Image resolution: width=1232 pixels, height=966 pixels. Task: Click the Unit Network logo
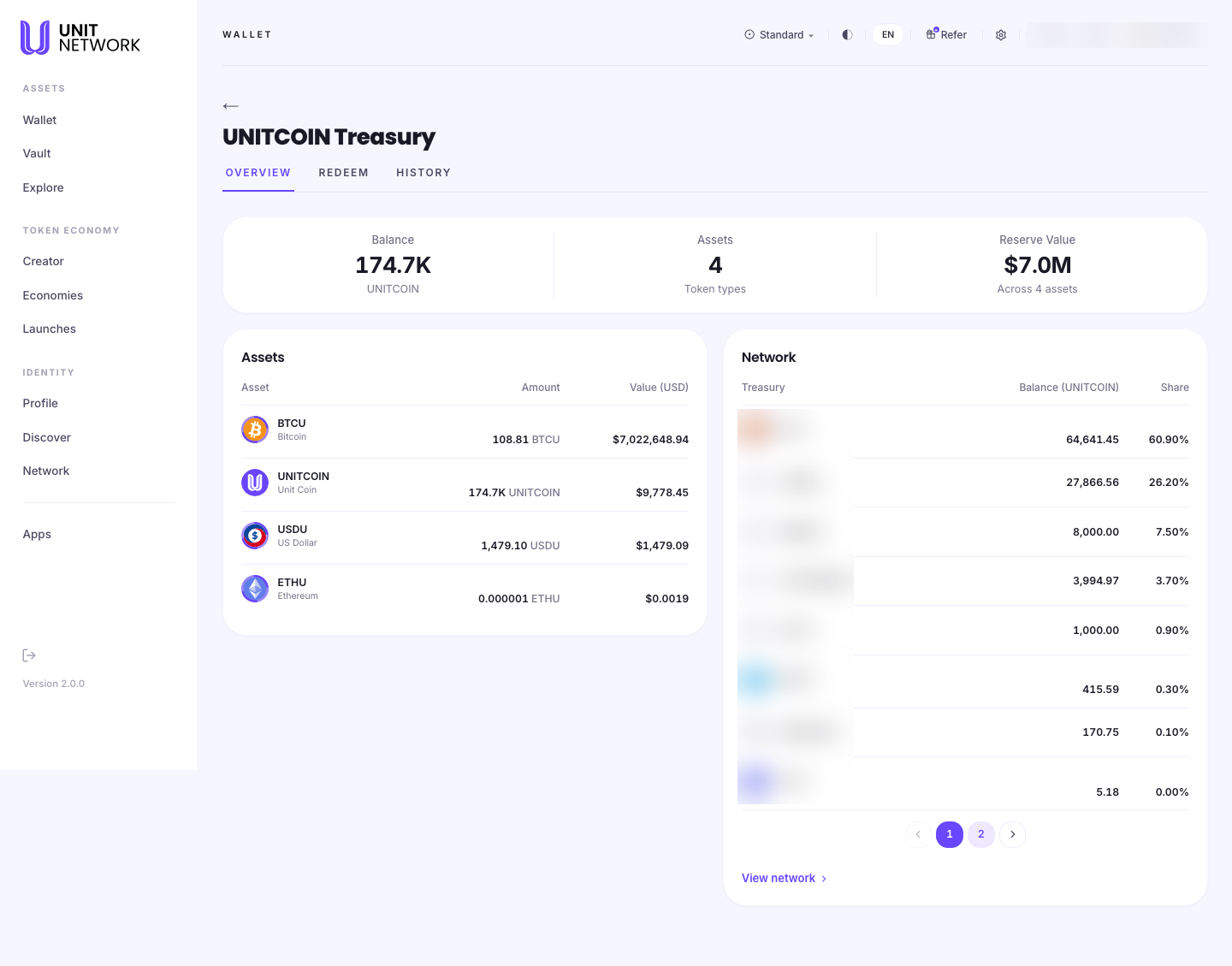click(80, 38)
